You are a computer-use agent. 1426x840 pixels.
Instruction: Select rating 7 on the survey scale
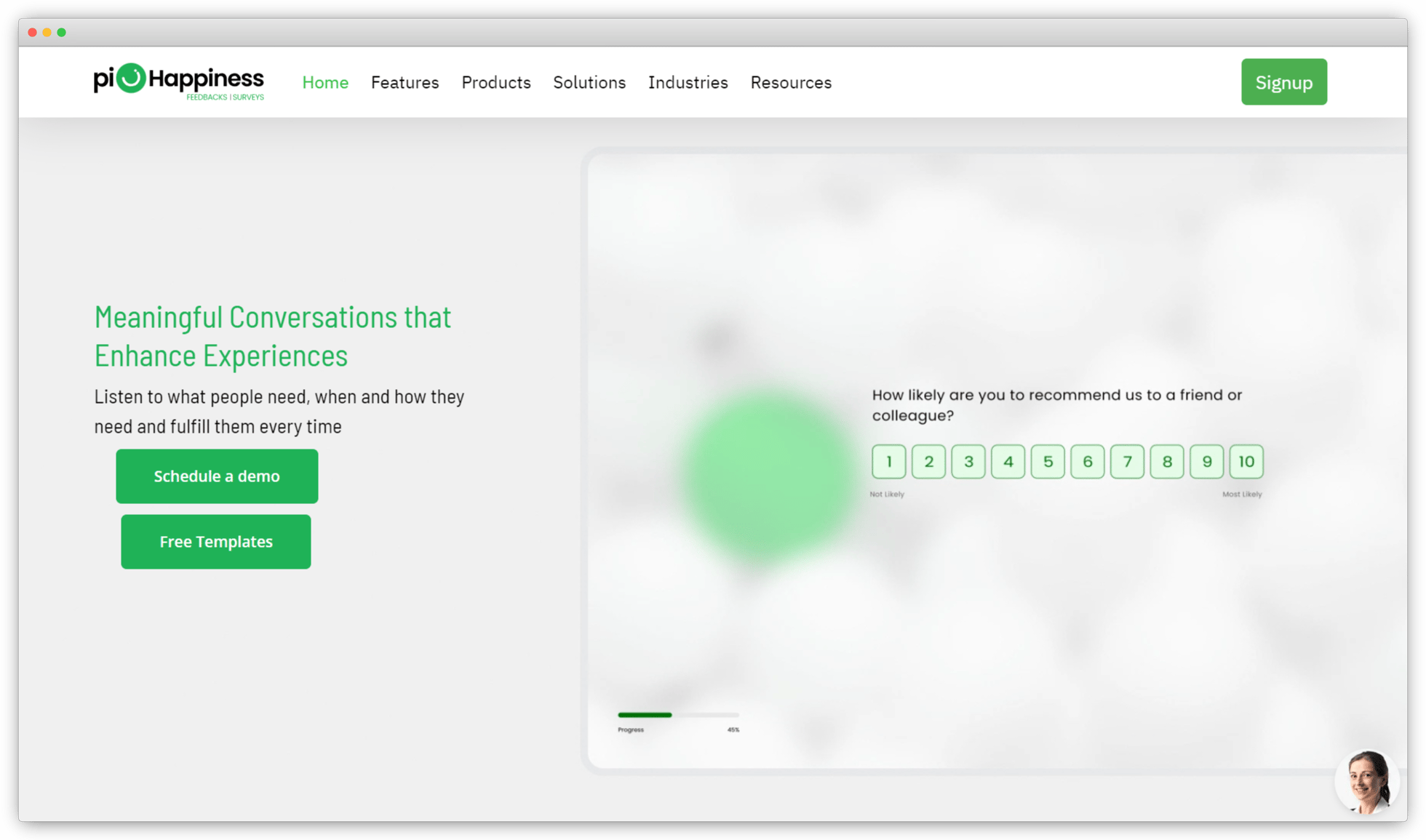1127,461
